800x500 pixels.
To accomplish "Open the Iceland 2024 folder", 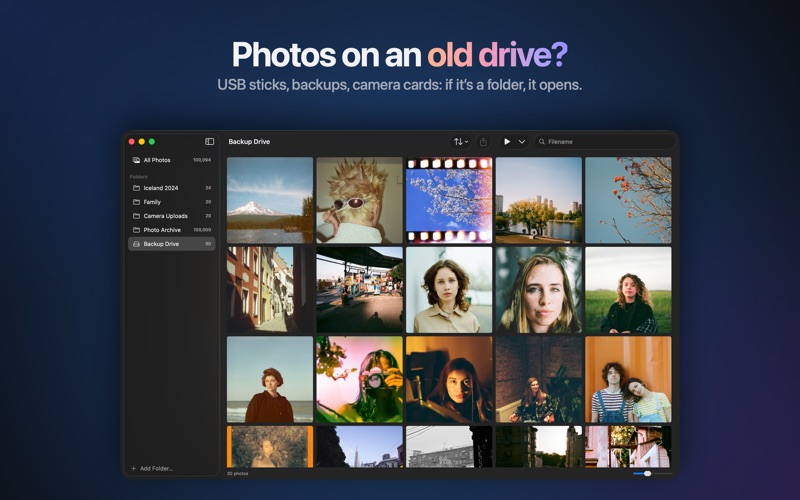I will click(171, 188).
